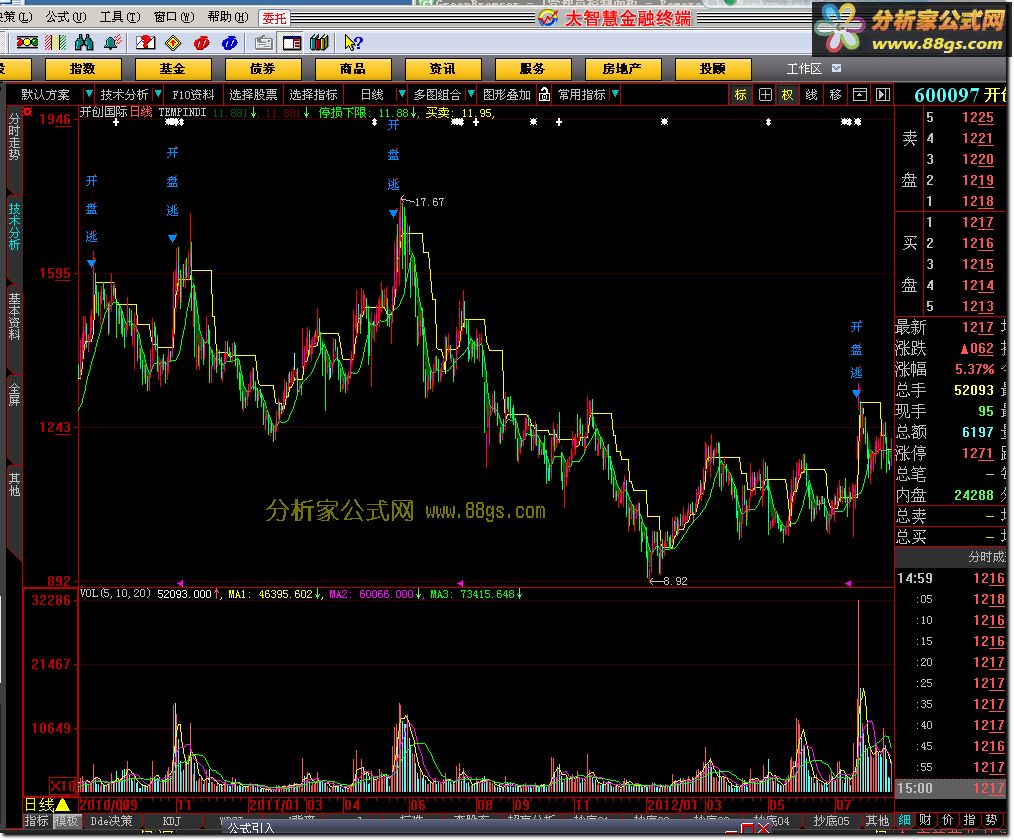Toggle the 标 marker button
Screen dimensions: 1014x840
point(740,95)
